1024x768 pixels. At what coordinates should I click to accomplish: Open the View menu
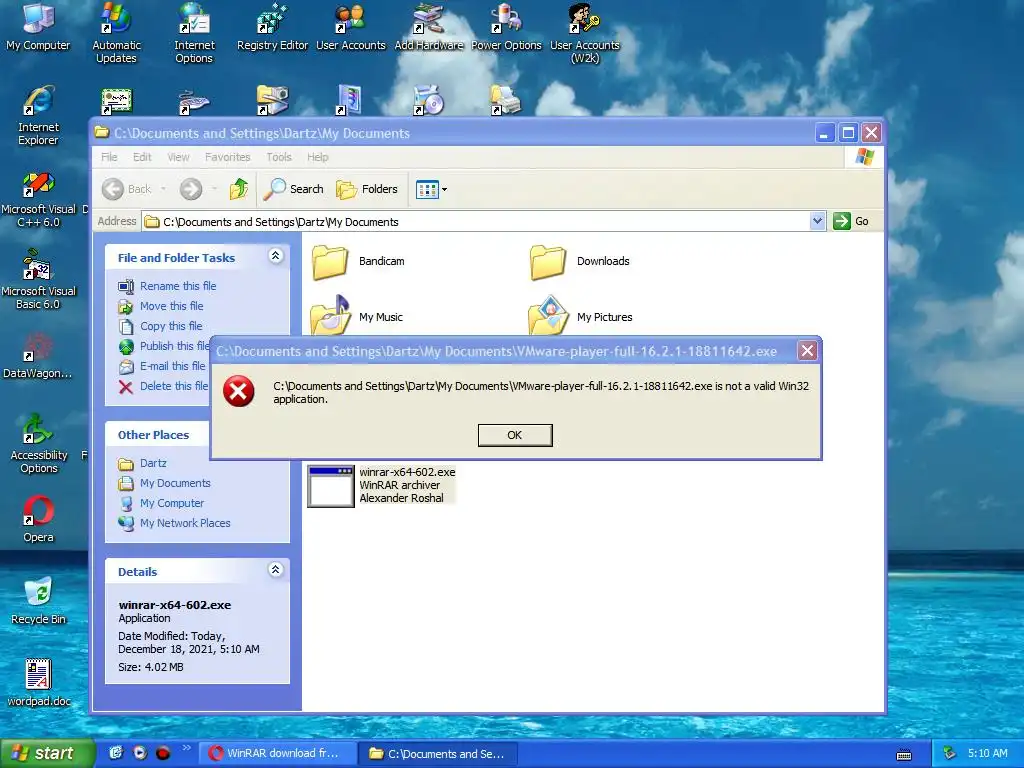pyautogui.click(x=178, y=157)
